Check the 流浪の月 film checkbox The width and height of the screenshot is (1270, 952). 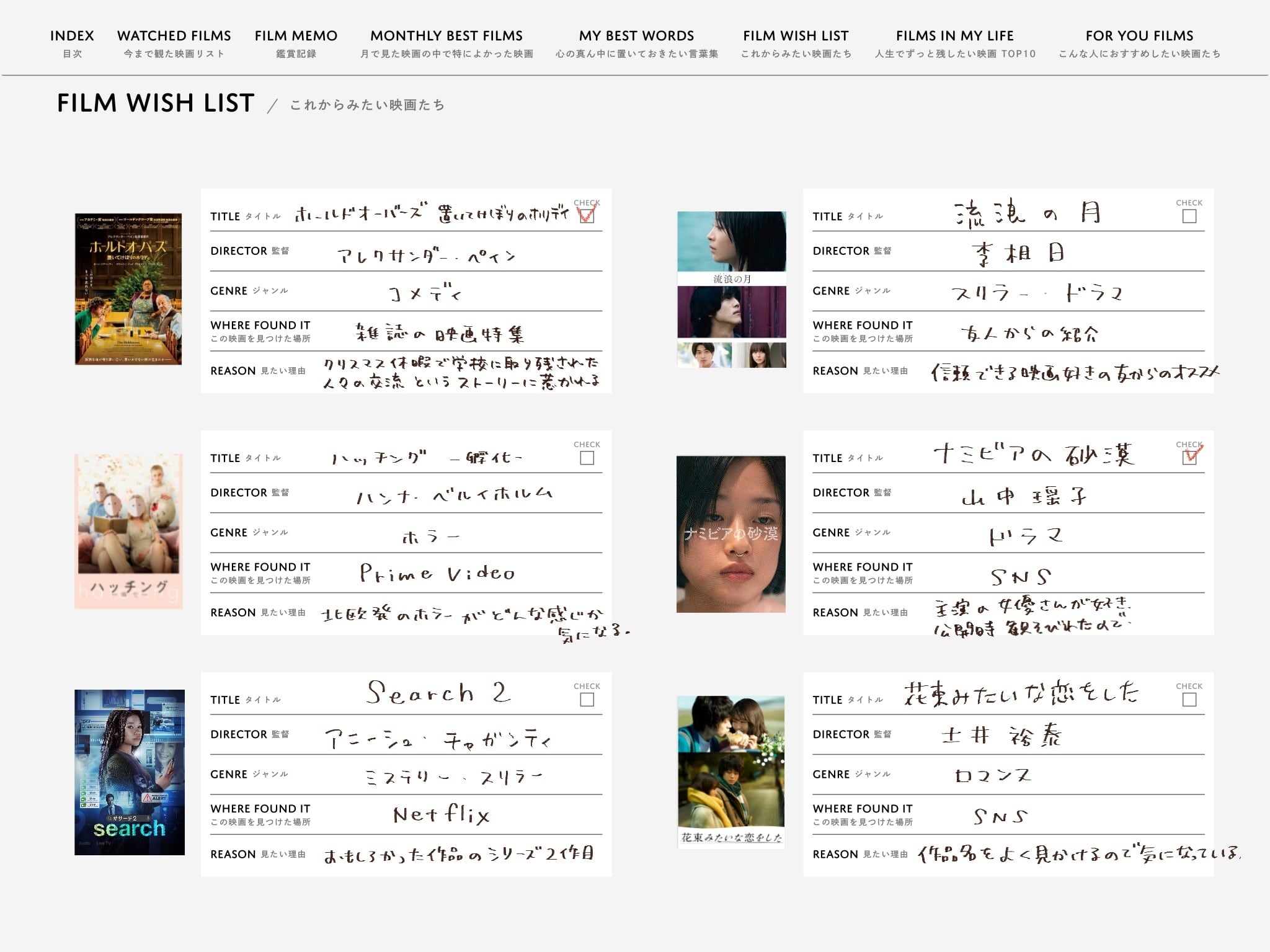tap(1189, 216)
